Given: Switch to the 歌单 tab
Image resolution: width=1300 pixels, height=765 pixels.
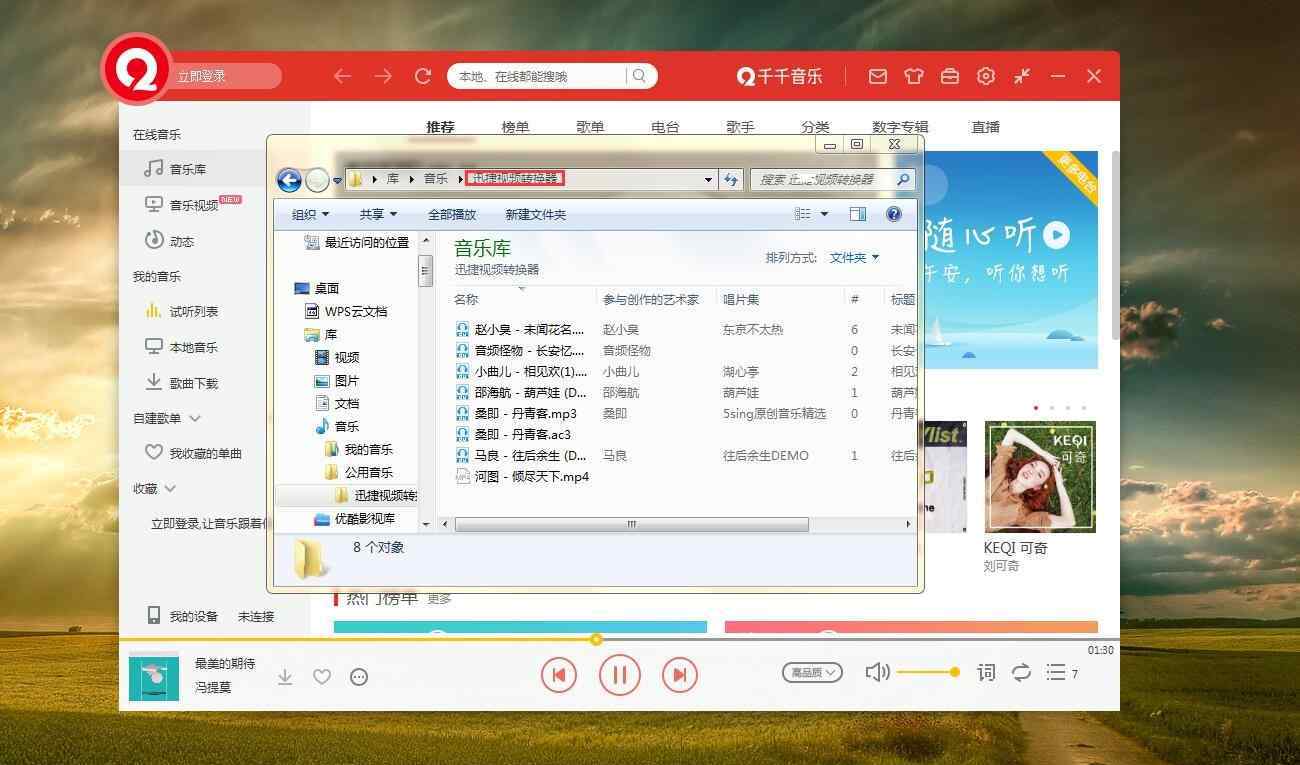Looking at the screenshot, I should pyautogui.click(x=590, y=127).
